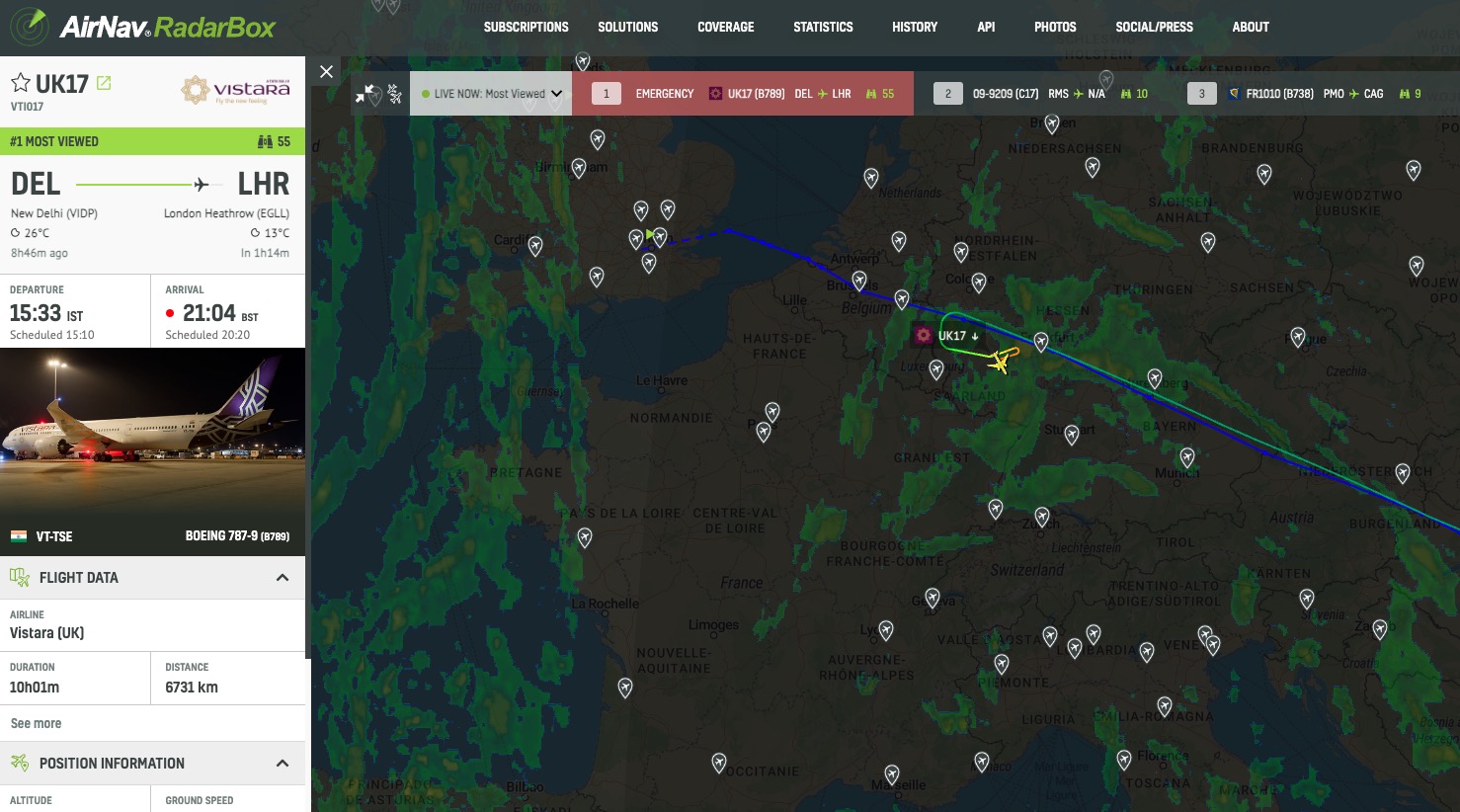Open the Social/Press menu
The height and width of the screenshot is (812, 1460).
coord(1154,27)
